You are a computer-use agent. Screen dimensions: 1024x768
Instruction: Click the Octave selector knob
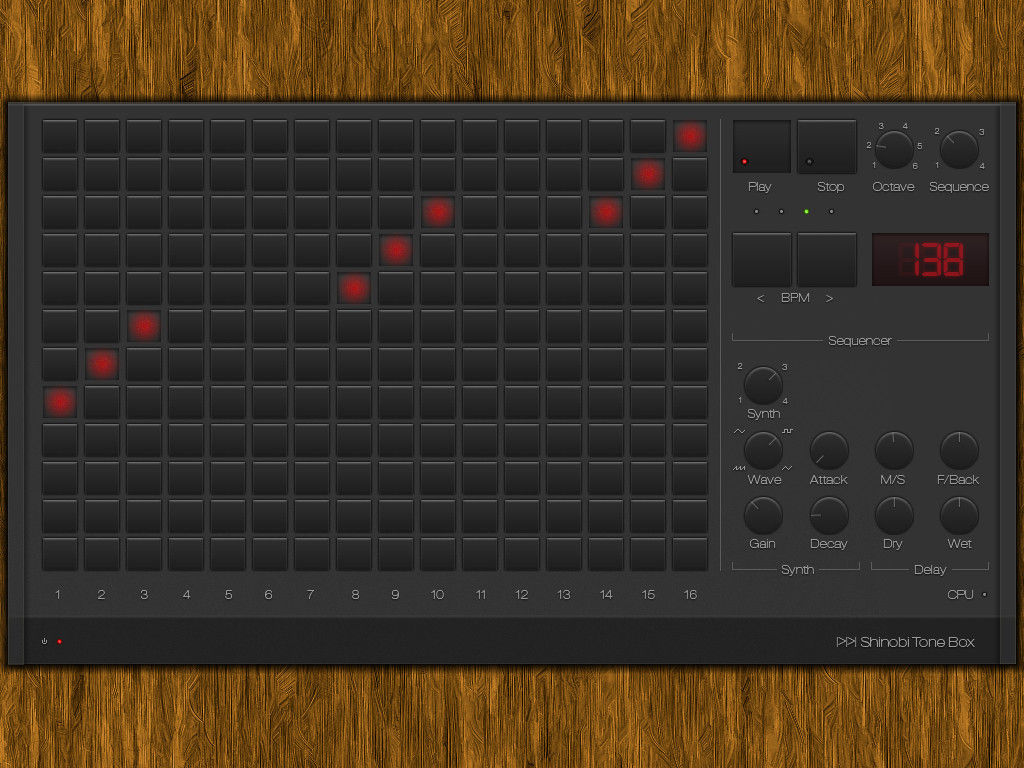894,150
